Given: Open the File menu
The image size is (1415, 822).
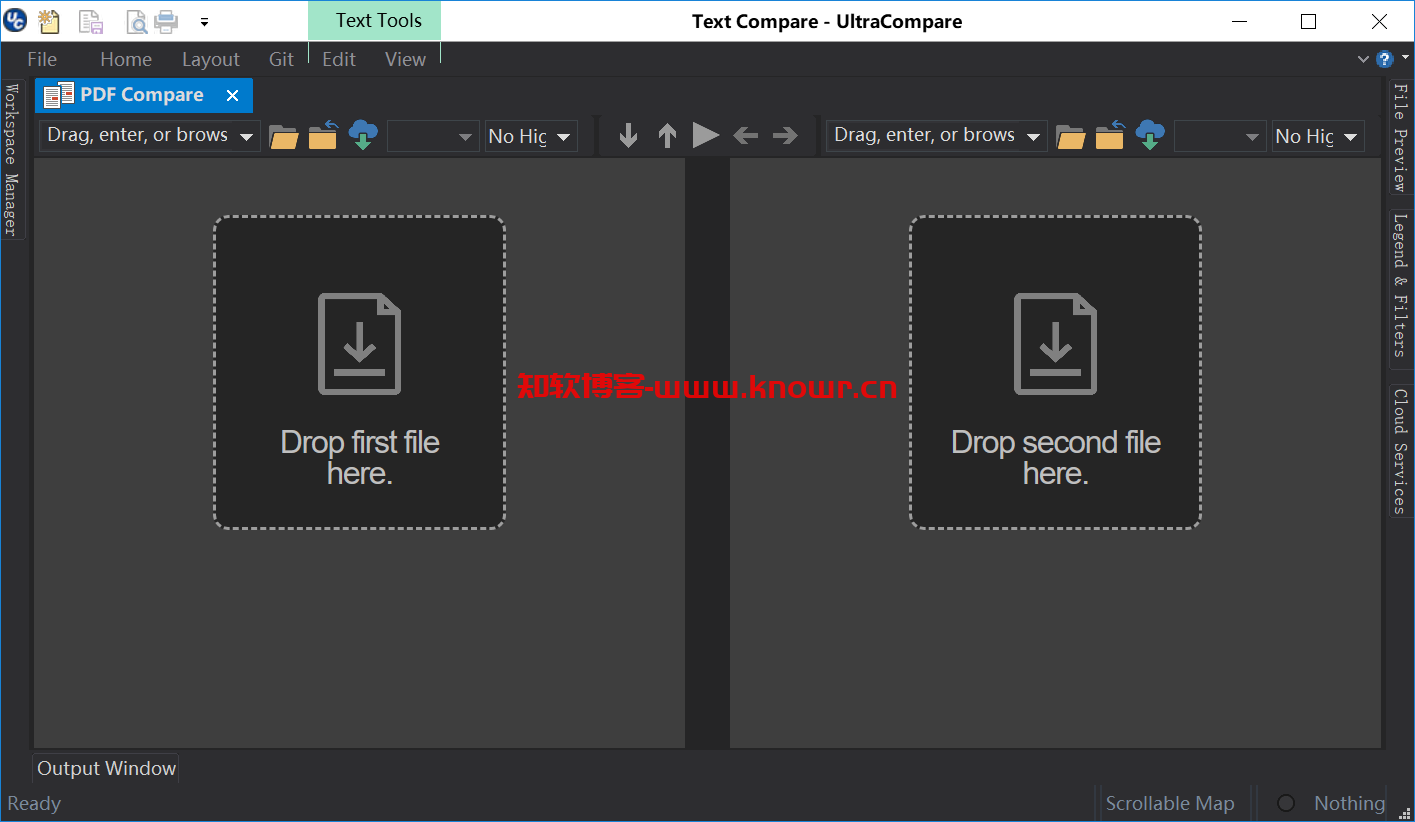Looking at the screenshot, I should tap(42, 59).
